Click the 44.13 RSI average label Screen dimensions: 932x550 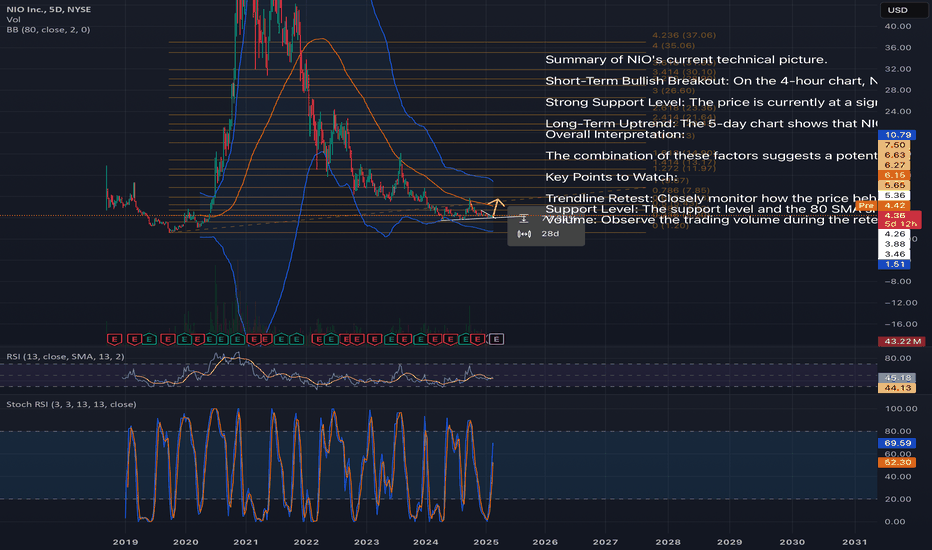tap(897, 388)
